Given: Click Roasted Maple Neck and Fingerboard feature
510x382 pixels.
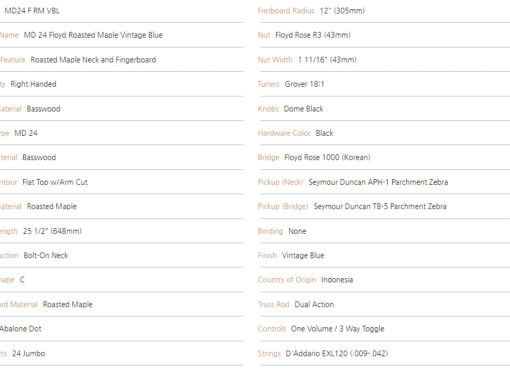Looking at the screenshot, I should pyautogui.click(x=93, y=60).
